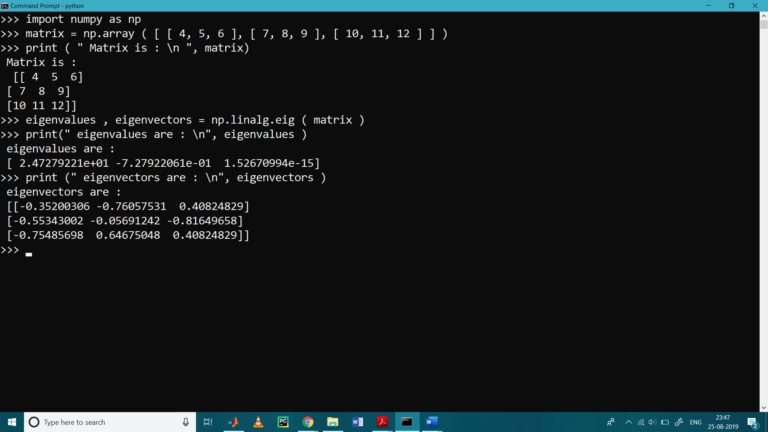Launch VLC media player from taskbar
Image resolution: width=768 pixels, height=432 pixels.
pyautogui.click(x=258, y=422)
